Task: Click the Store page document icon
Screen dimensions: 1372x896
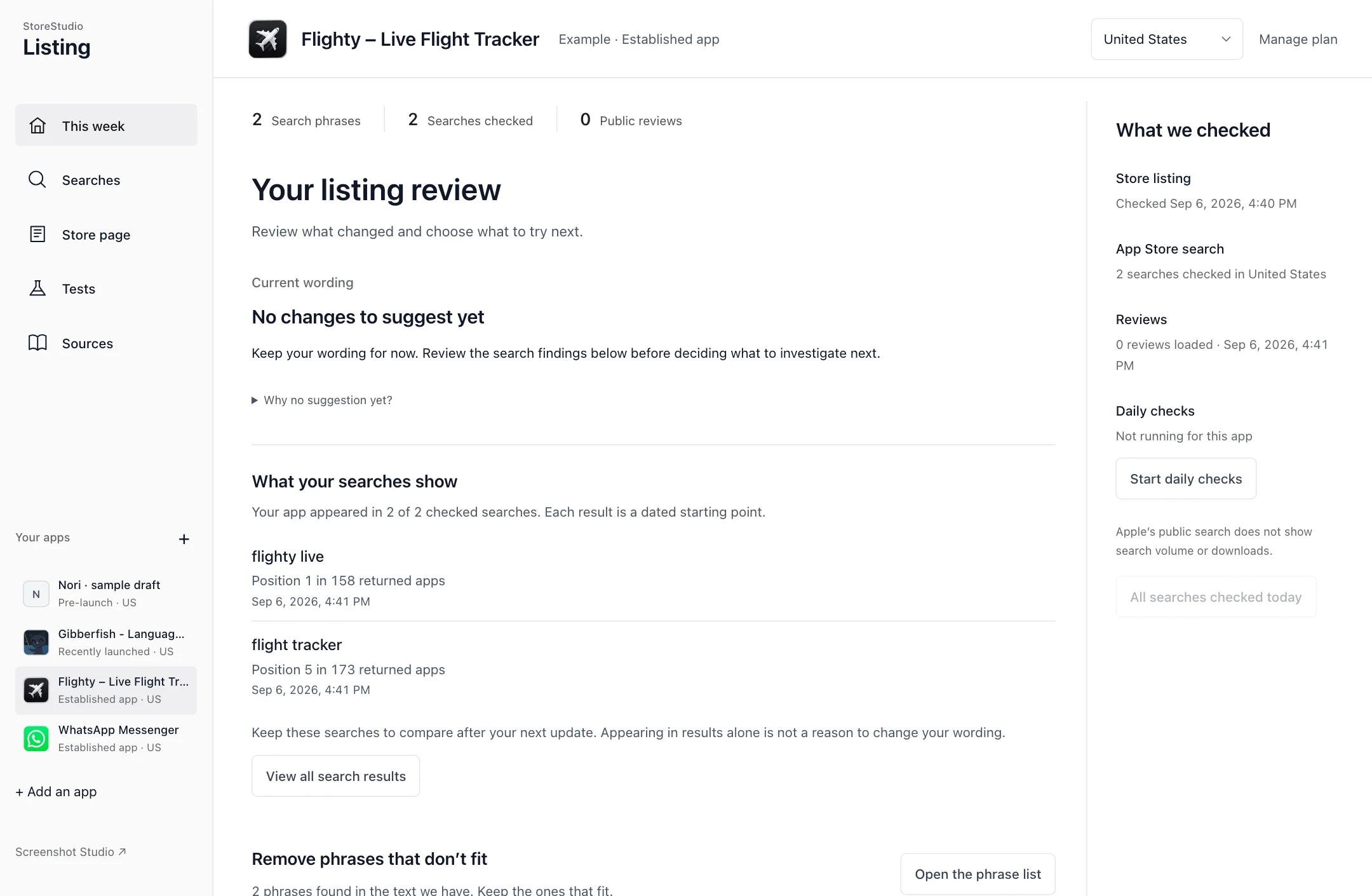Action: point(37,234)
